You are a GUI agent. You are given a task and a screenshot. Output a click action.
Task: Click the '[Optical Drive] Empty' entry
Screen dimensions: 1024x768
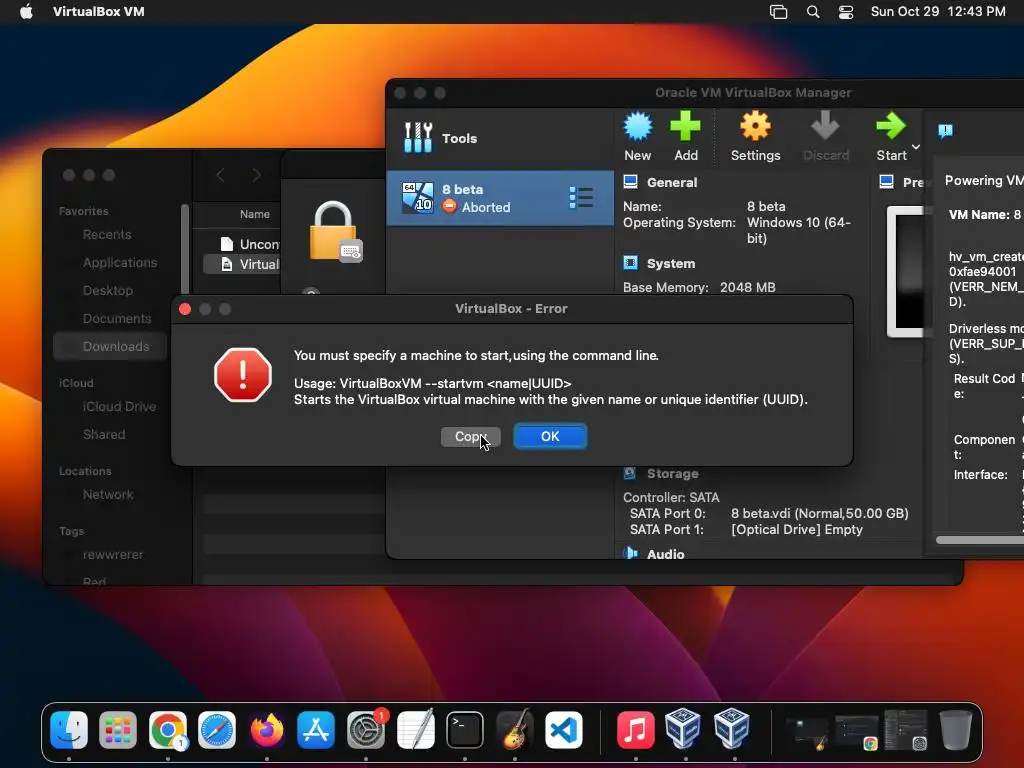click(x=797, y=530)
